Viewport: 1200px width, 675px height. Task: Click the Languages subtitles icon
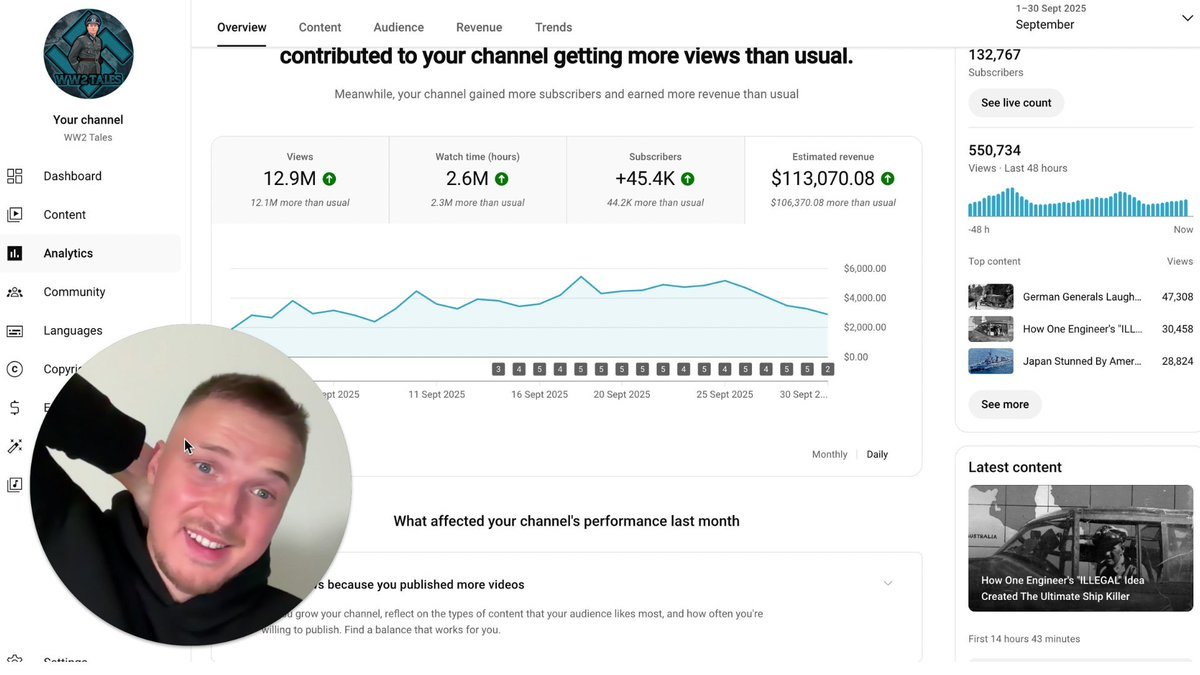[14, 331]
